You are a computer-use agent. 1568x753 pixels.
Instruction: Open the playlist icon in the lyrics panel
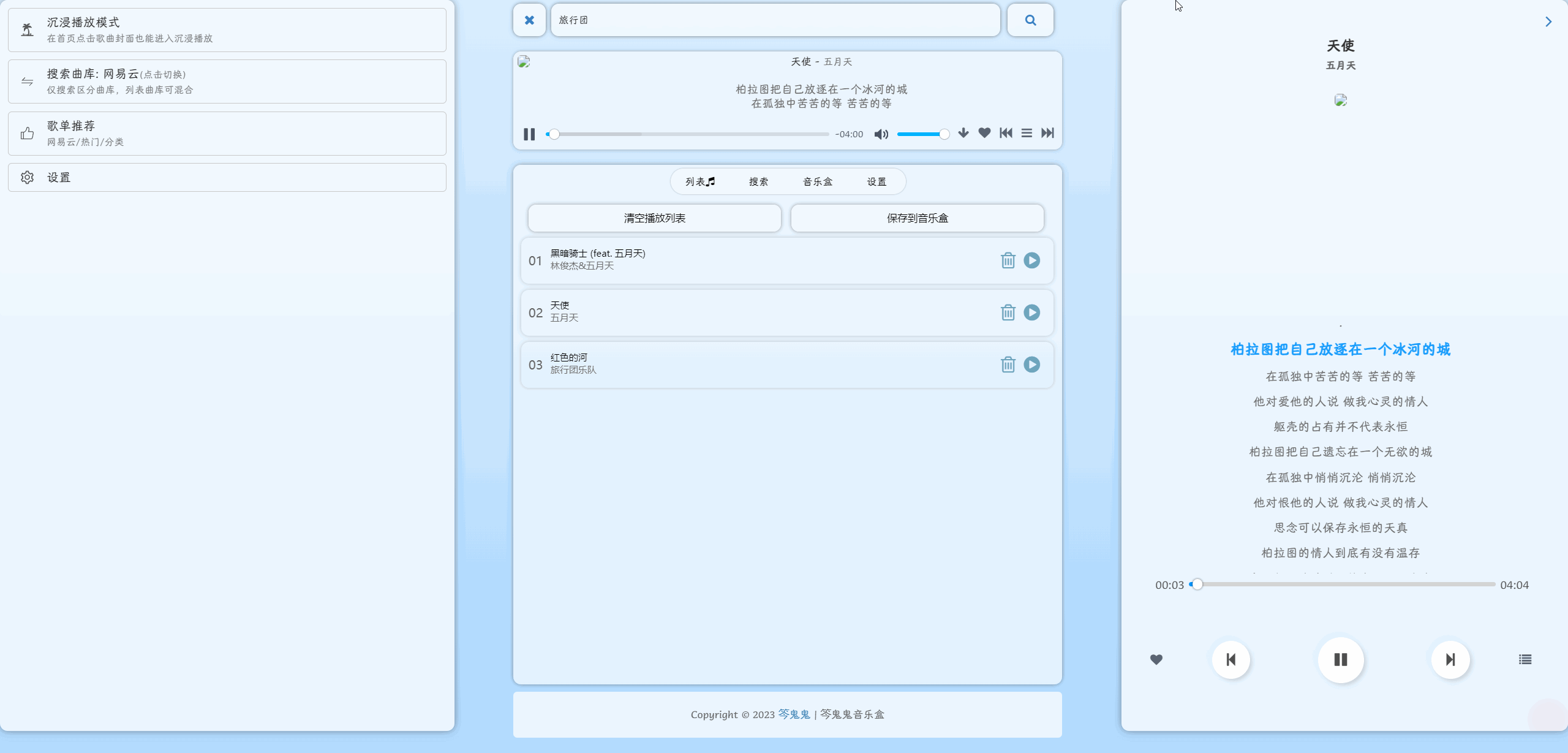point(1525,659)
